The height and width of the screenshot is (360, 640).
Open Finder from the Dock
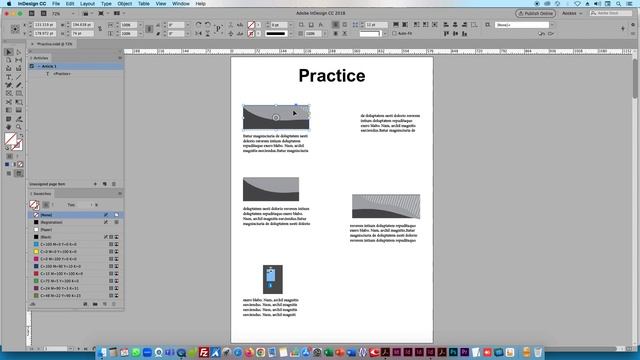[x=102, y=352]
